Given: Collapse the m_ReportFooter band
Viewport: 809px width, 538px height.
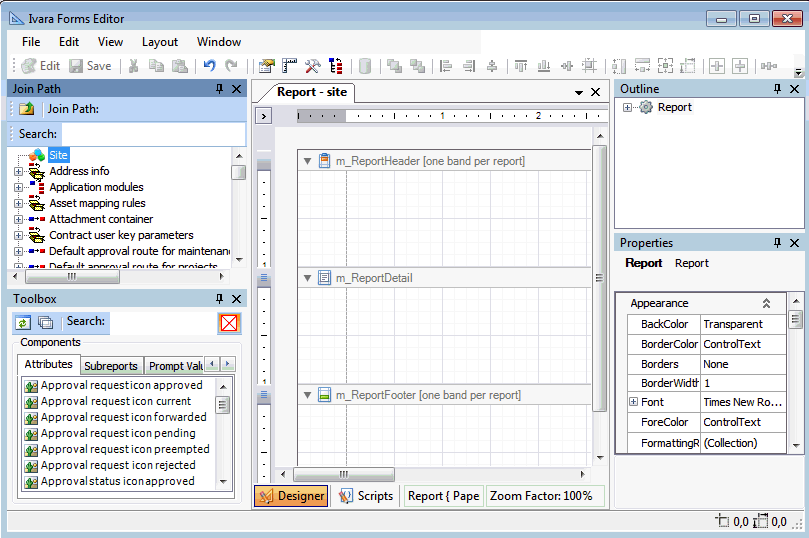Looking at the screenshot, I should point(308,395).
